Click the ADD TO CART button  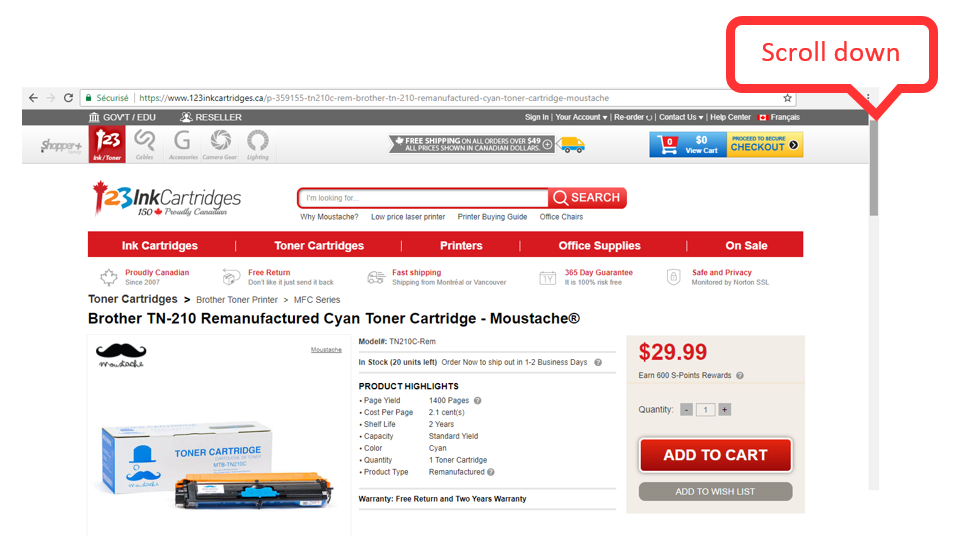716,455
